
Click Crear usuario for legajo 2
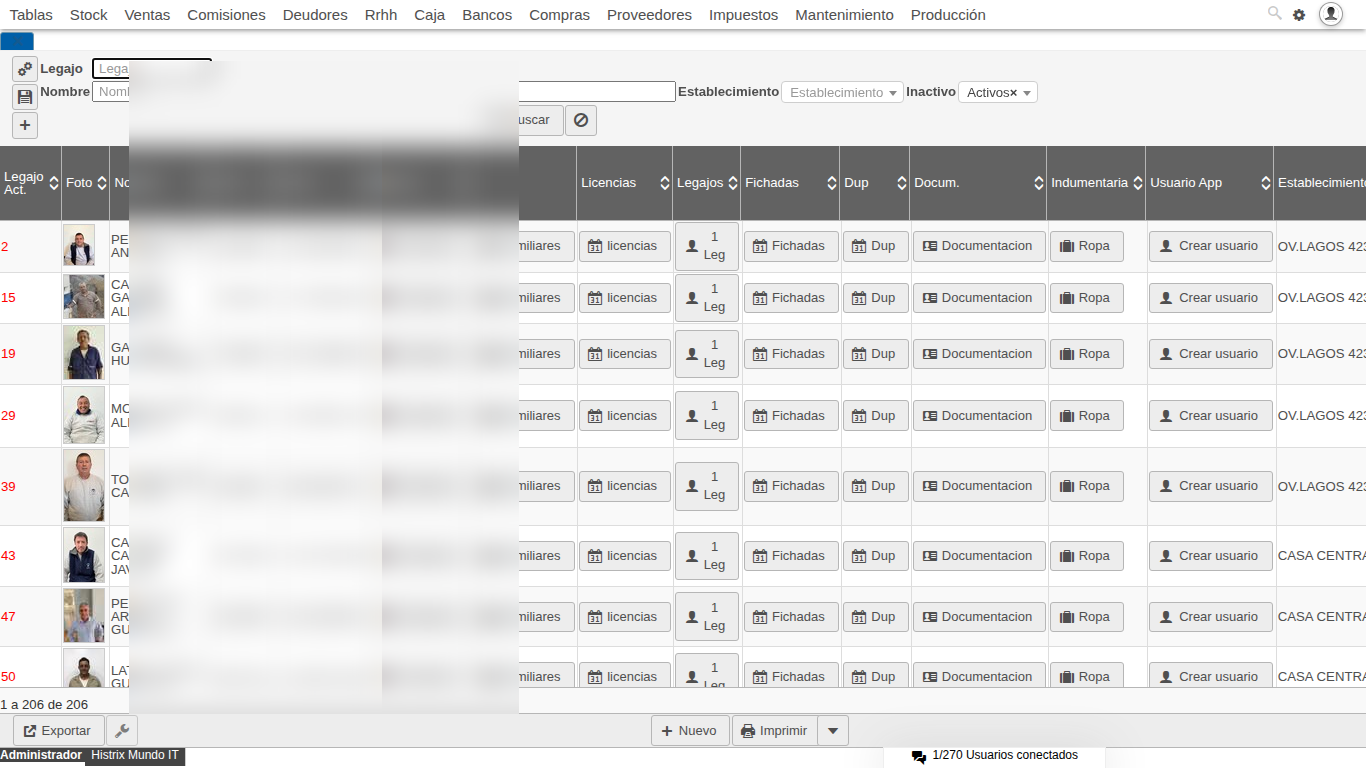(x=1209, y=246)
